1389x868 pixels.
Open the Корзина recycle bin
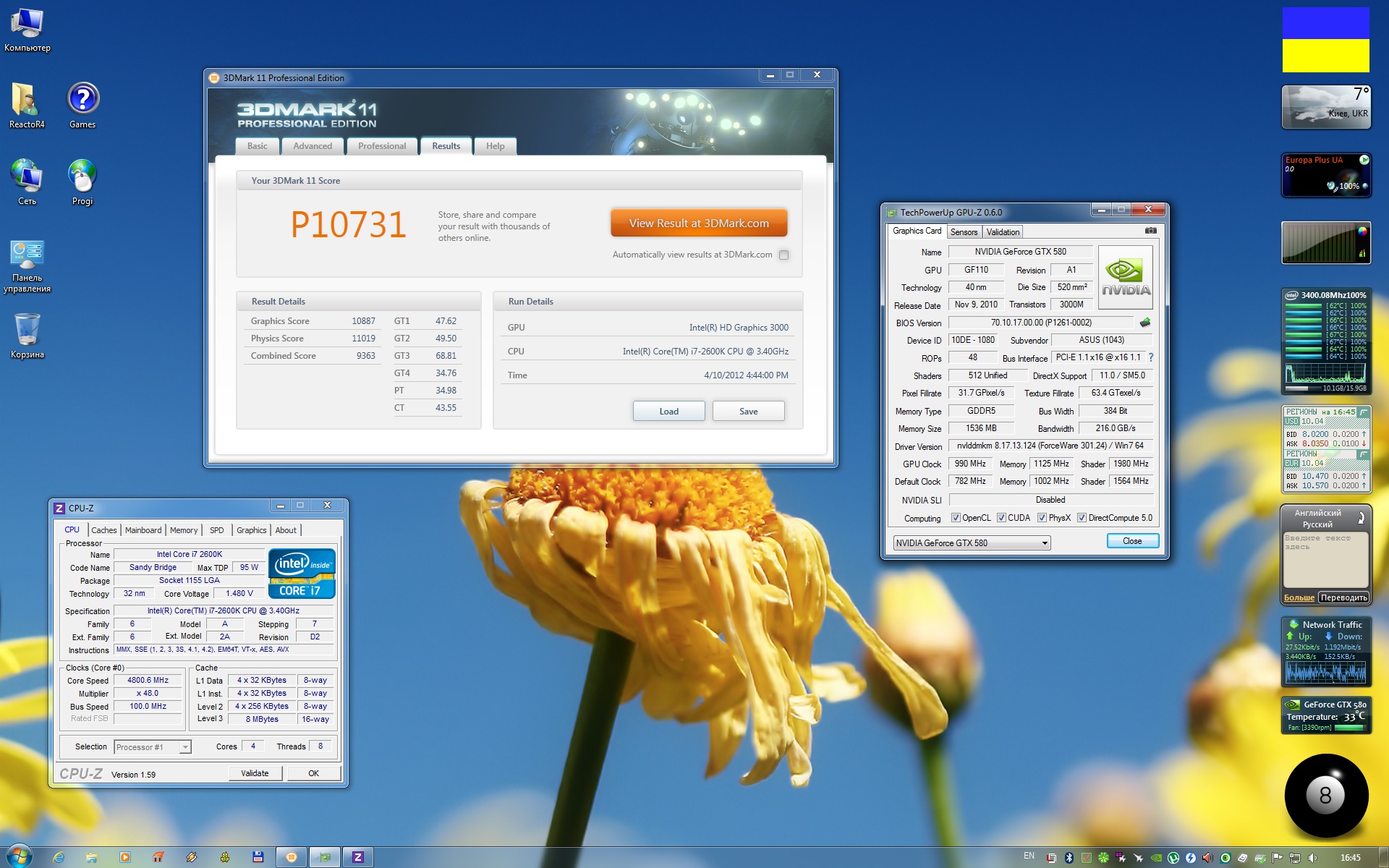click(27, 336)
